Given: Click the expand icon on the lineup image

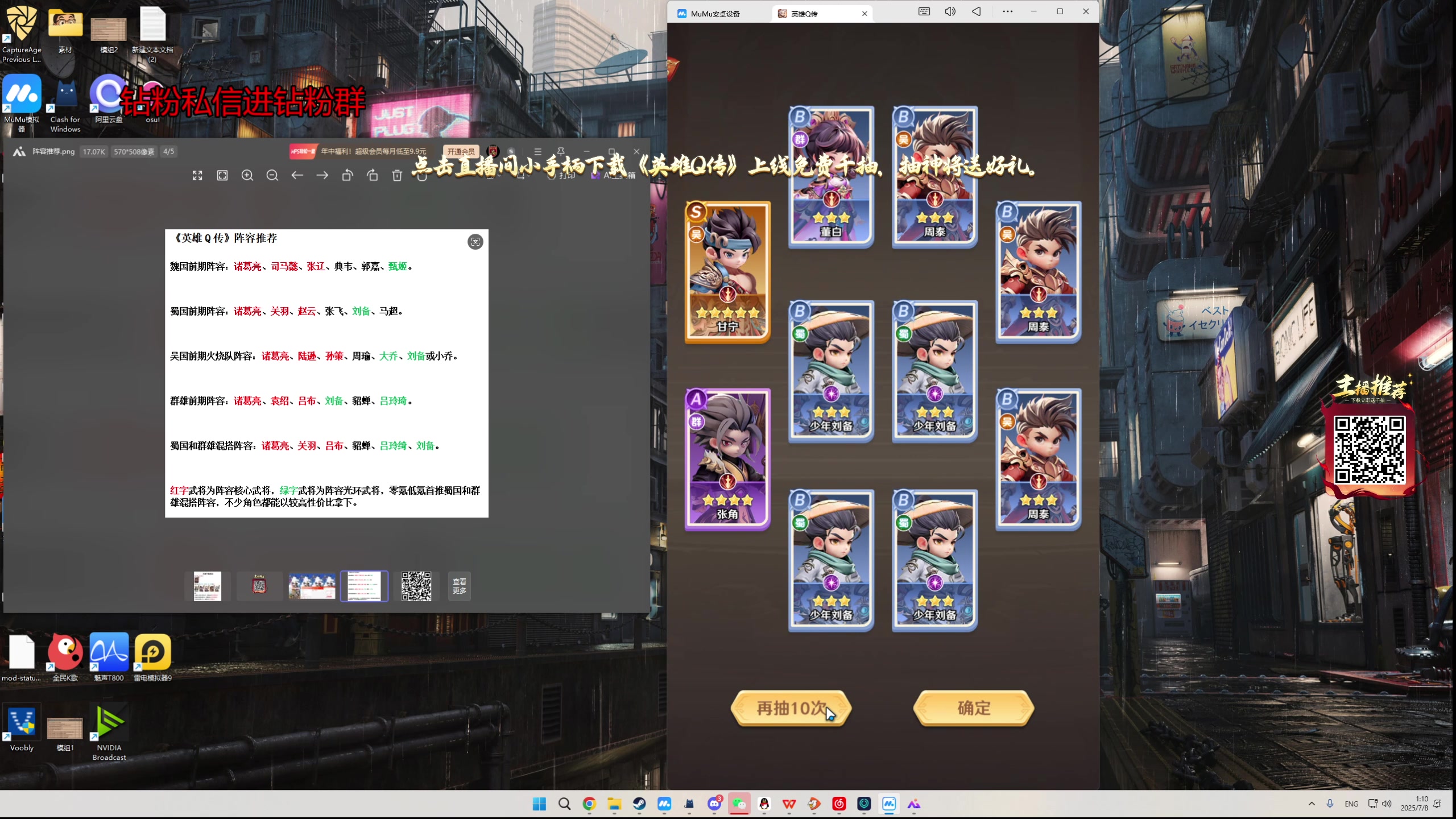Looking at the screenshot, I should click(475, 242).
